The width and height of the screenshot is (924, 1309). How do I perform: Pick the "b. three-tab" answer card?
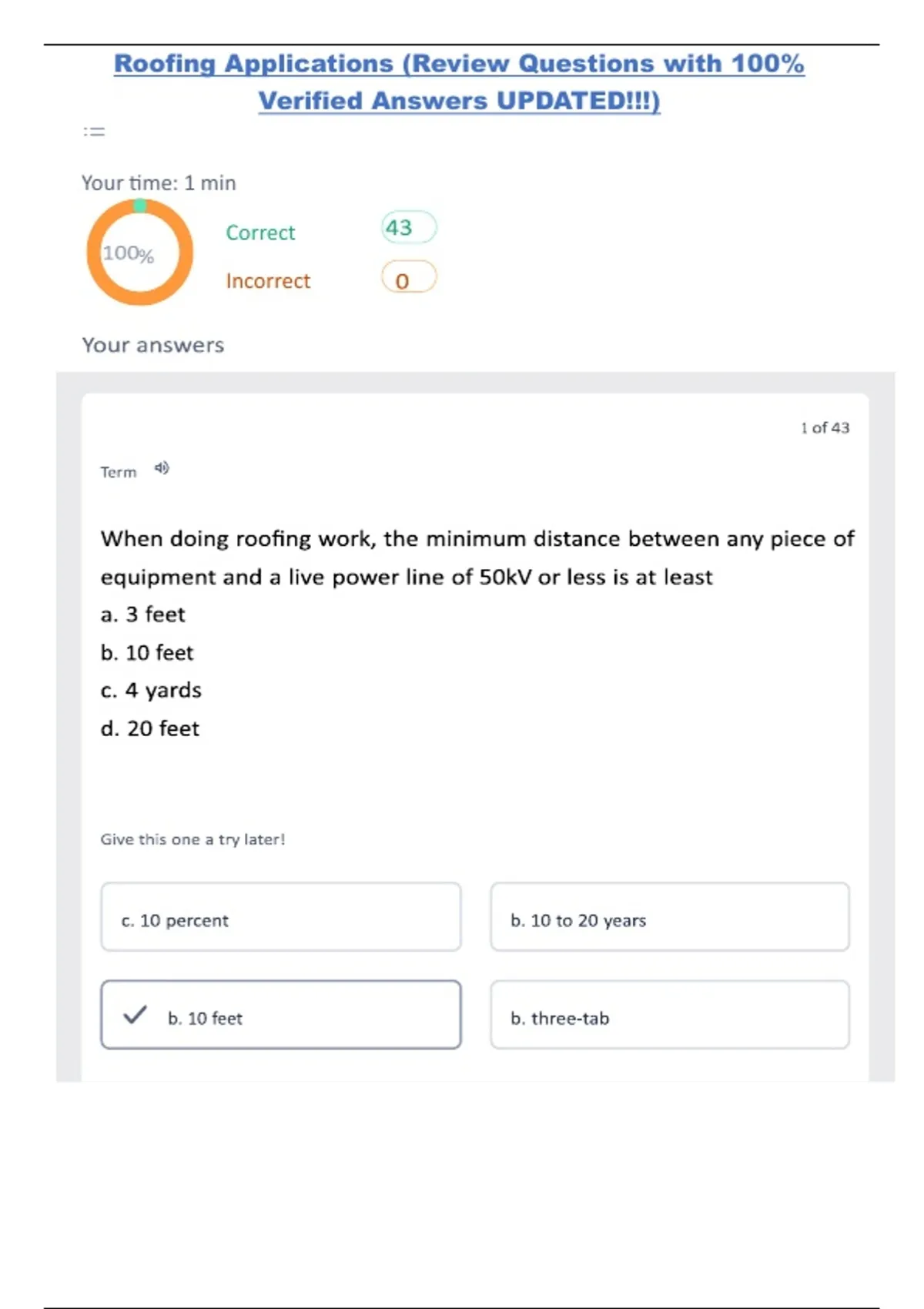pos(669,1015)
